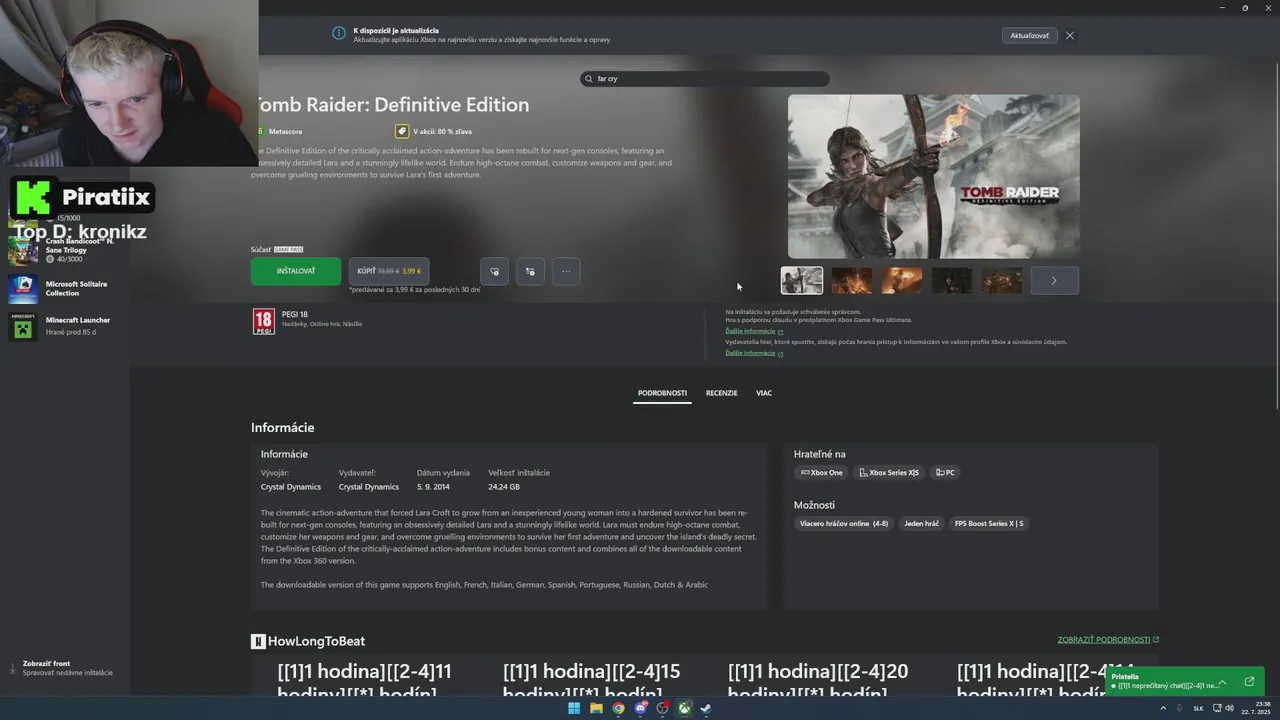Open Minecraft Launcher sidebar icon
The image size is (1280, 720).
coord(23,326)
